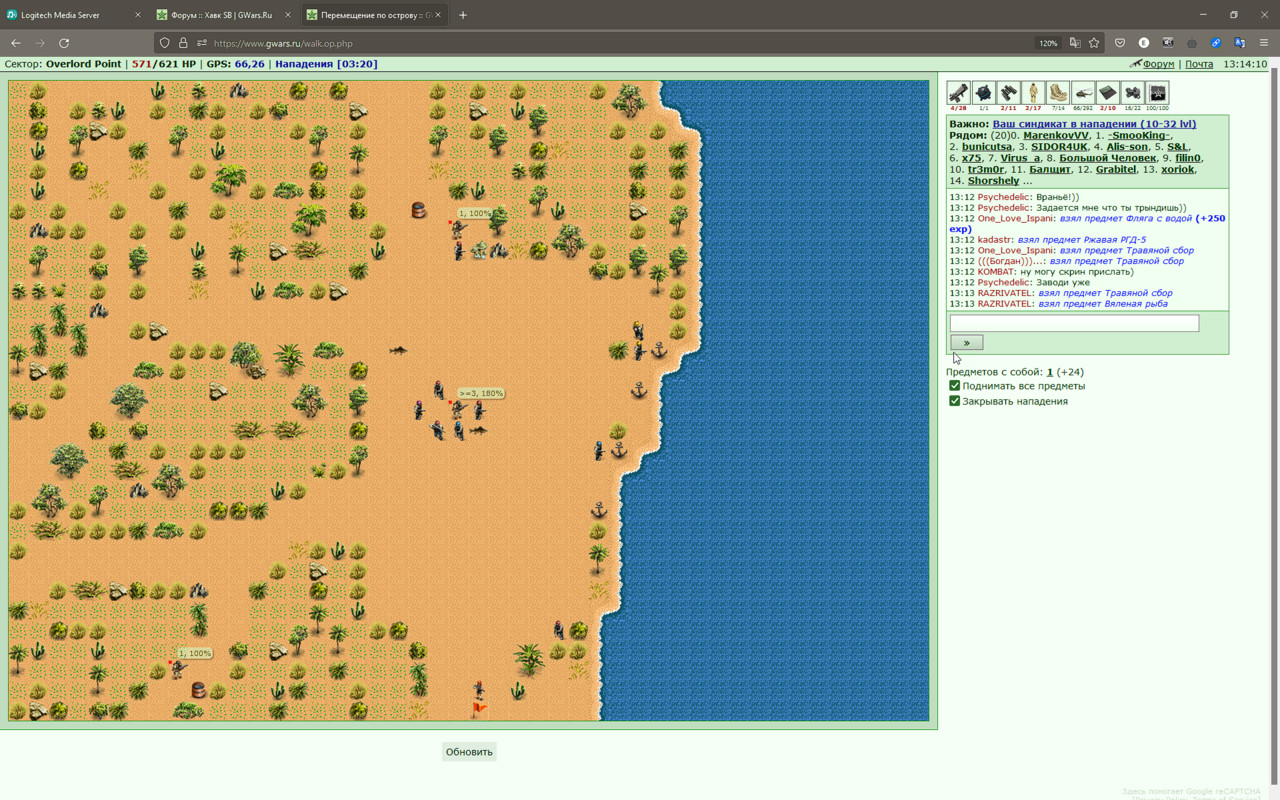Reload the page with the browser refresh icon
The height and width of the screenshot is (800, 1280).
point(64,43)
